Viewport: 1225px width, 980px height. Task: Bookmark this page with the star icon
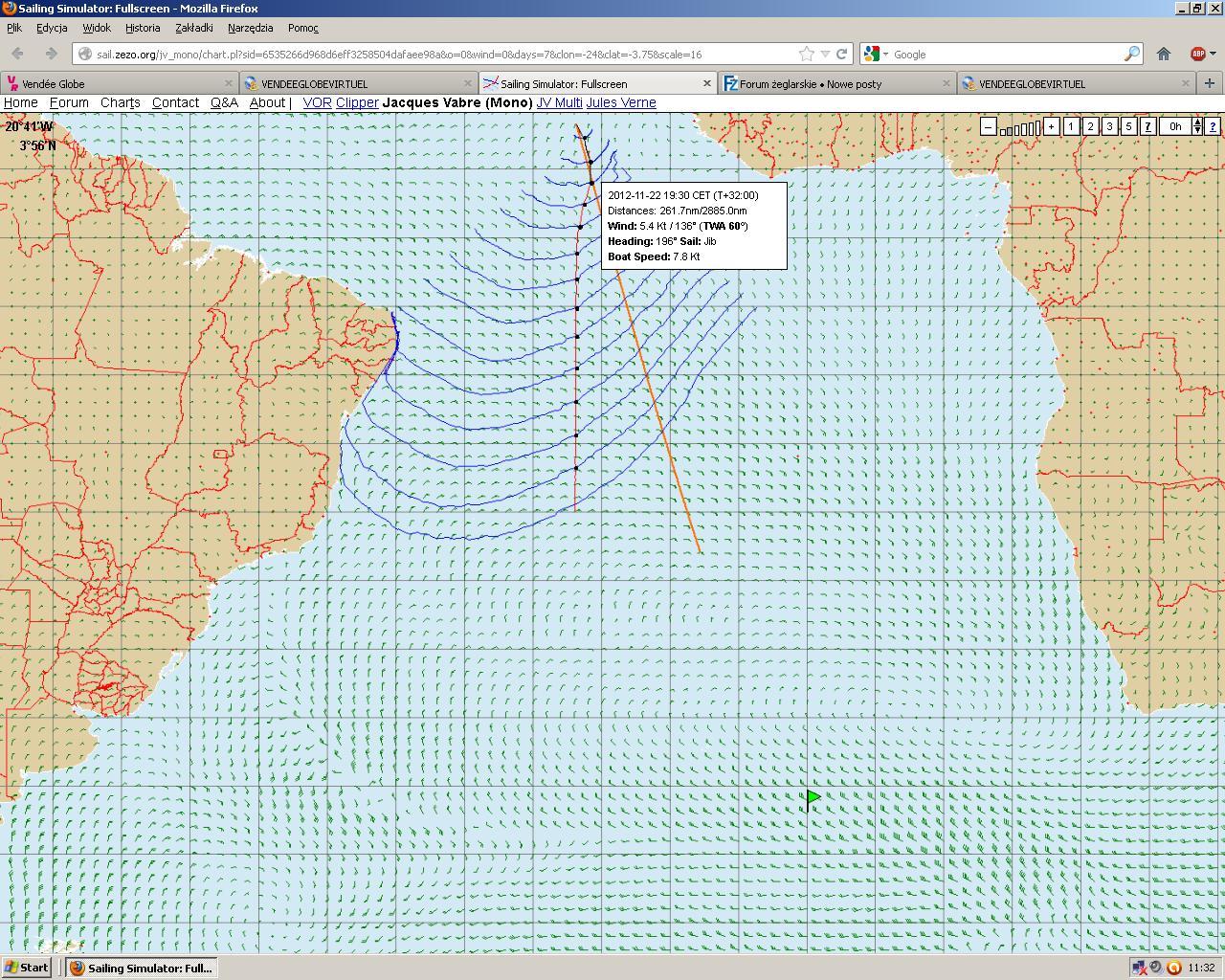click(x=806, y=55)
